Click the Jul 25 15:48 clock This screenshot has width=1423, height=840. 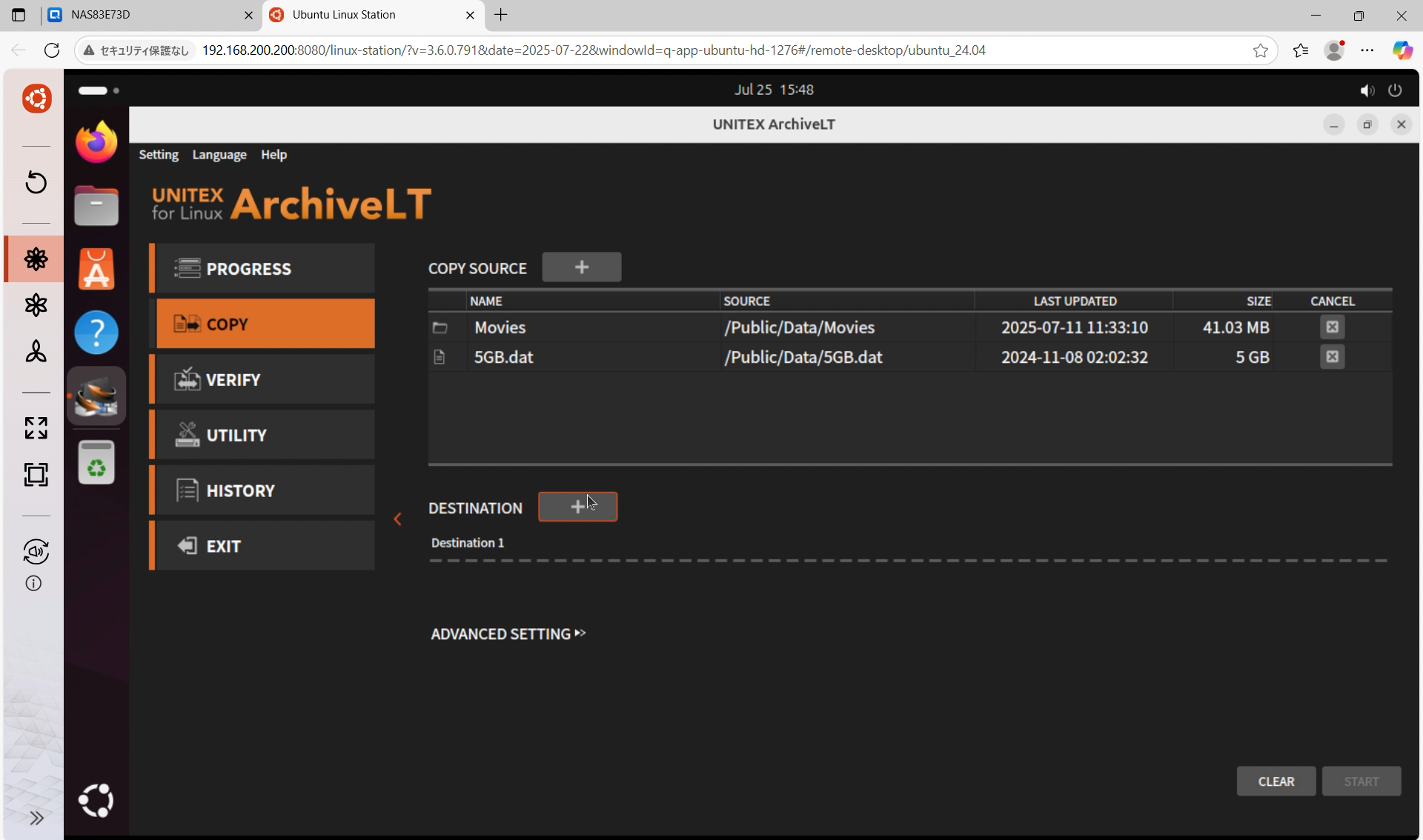[774, 90]
